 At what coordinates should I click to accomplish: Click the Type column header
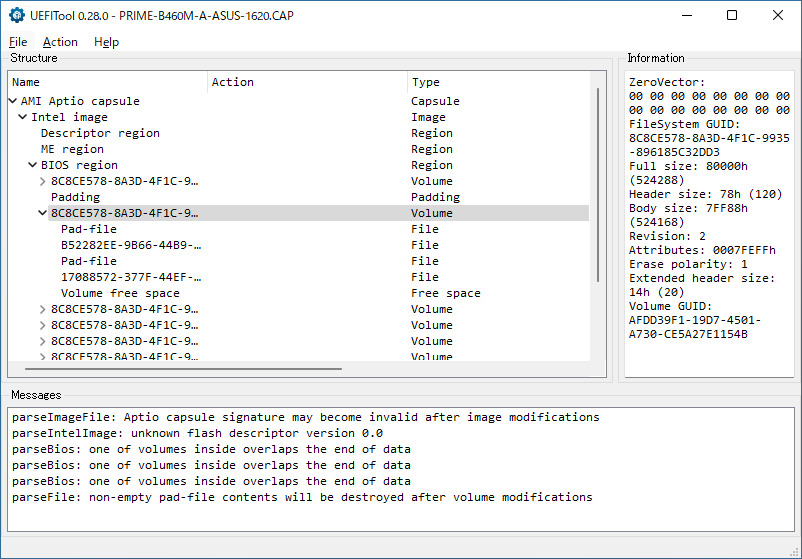coord(499,82)
